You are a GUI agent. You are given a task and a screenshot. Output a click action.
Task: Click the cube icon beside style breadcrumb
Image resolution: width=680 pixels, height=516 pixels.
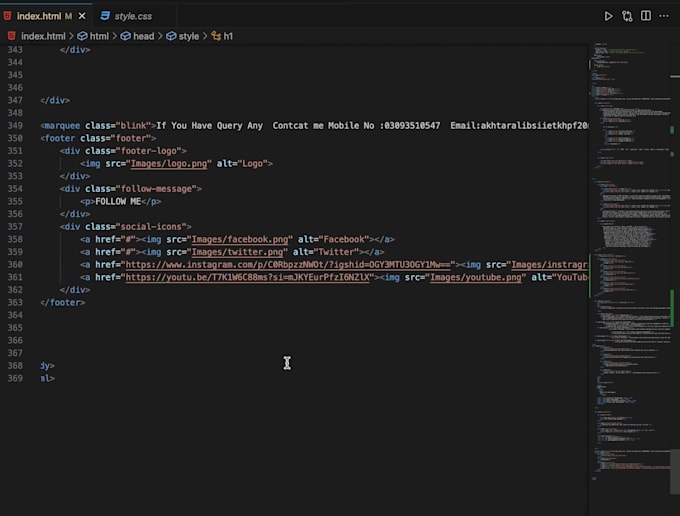coord(171,36)
